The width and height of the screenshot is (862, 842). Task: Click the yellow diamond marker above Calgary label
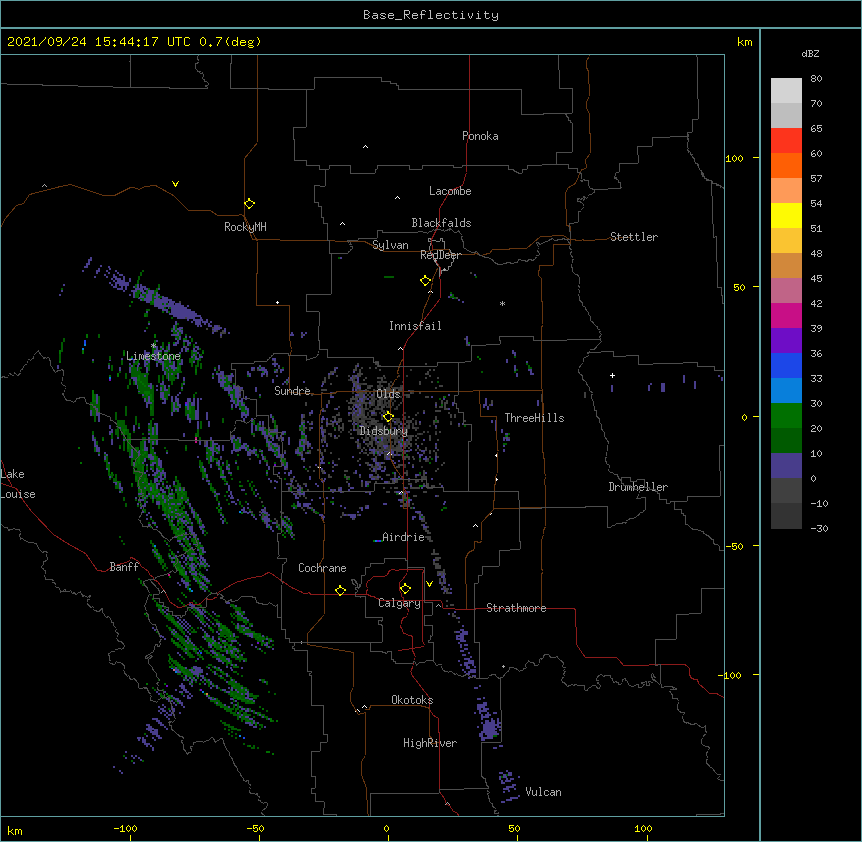[405, 589]
